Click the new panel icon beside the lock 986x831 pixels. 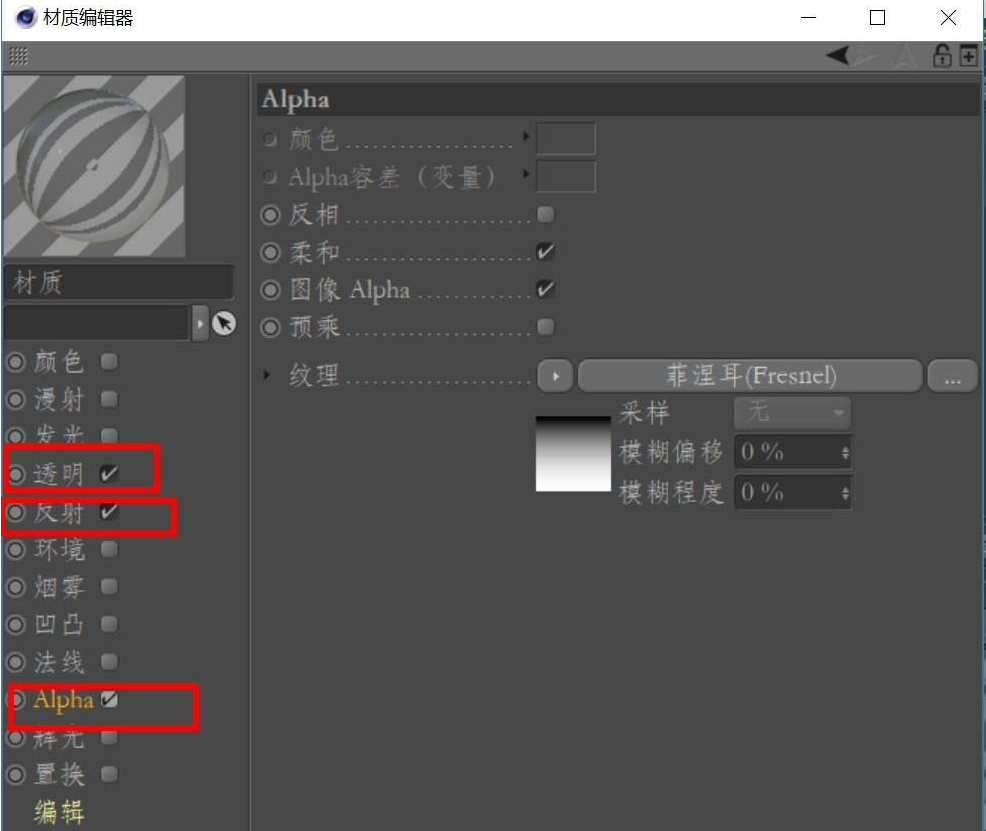966,56
